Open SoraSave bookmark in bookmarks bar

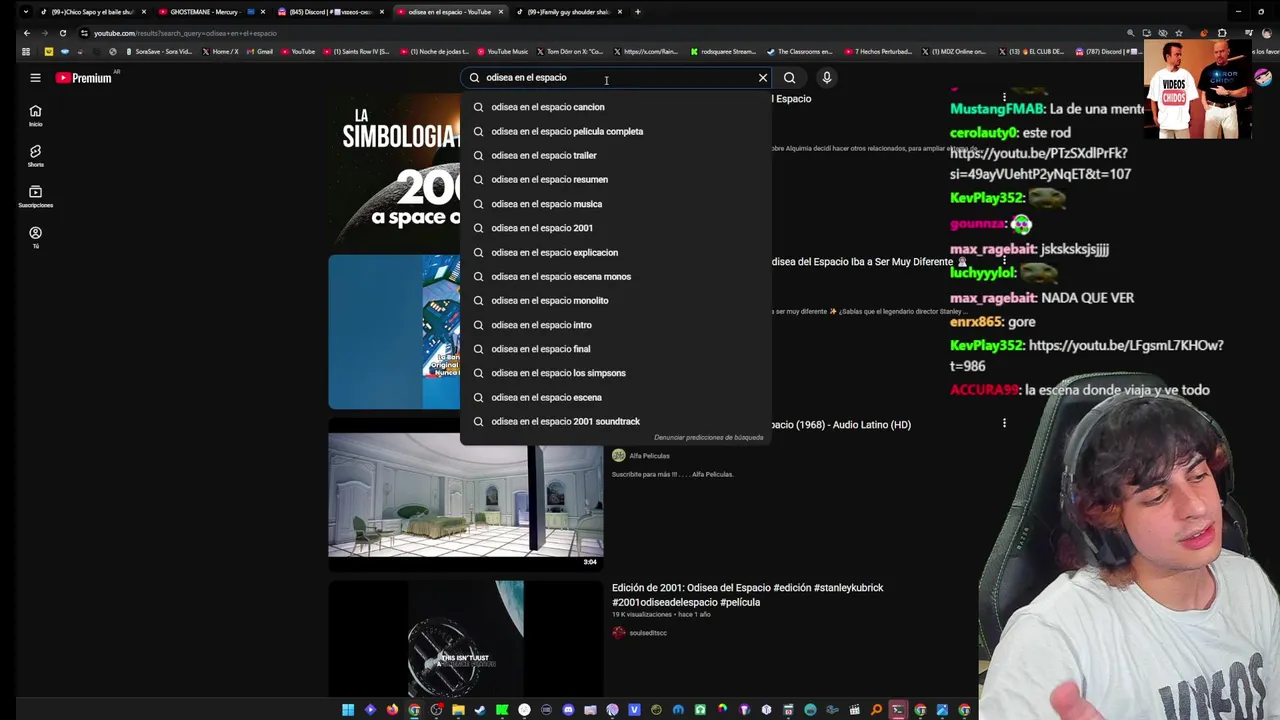pyautogui.click(x=158, y=51)
